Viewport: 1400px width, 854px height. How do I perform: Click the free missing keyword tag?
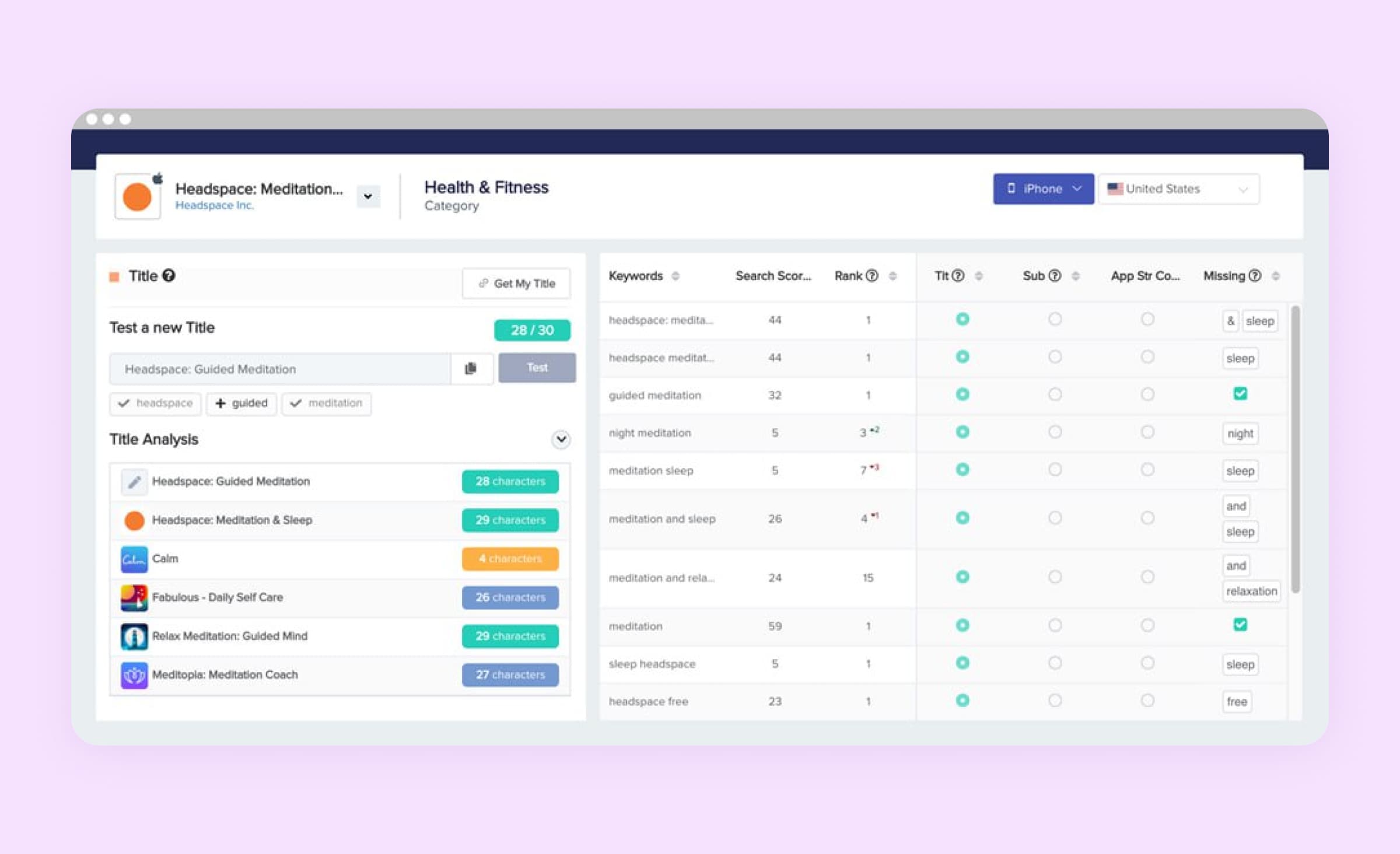coord(1237,702)
